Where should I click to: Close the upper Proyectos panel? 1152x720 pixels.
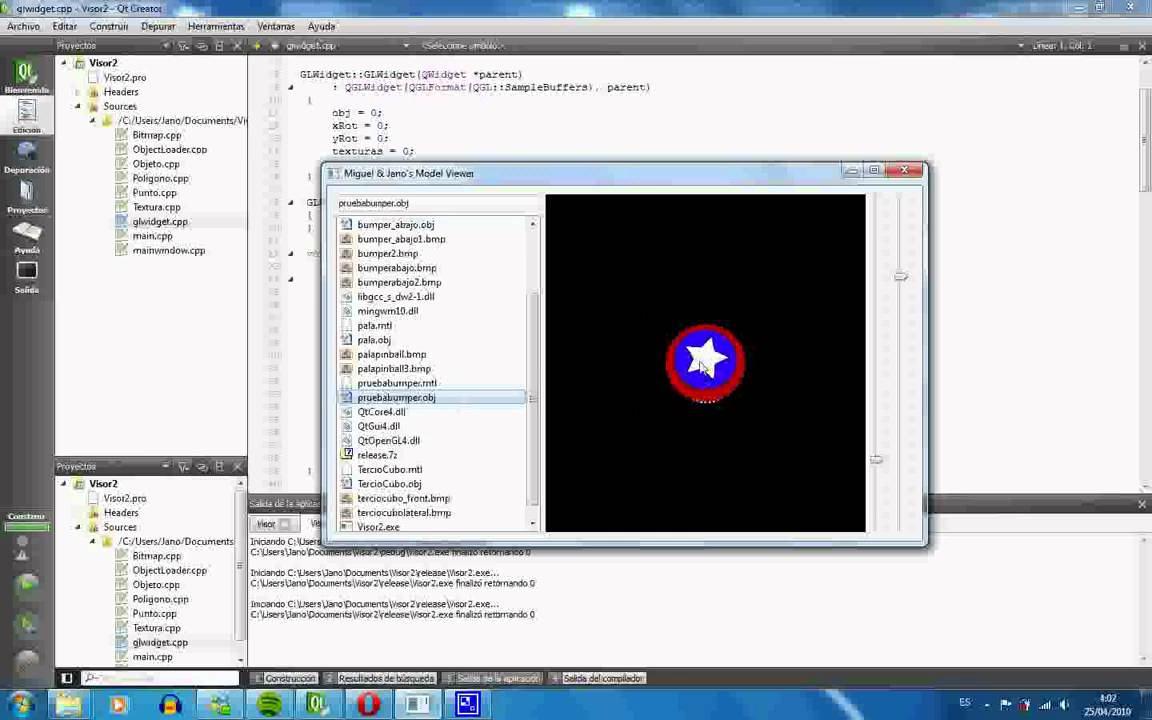237,46
